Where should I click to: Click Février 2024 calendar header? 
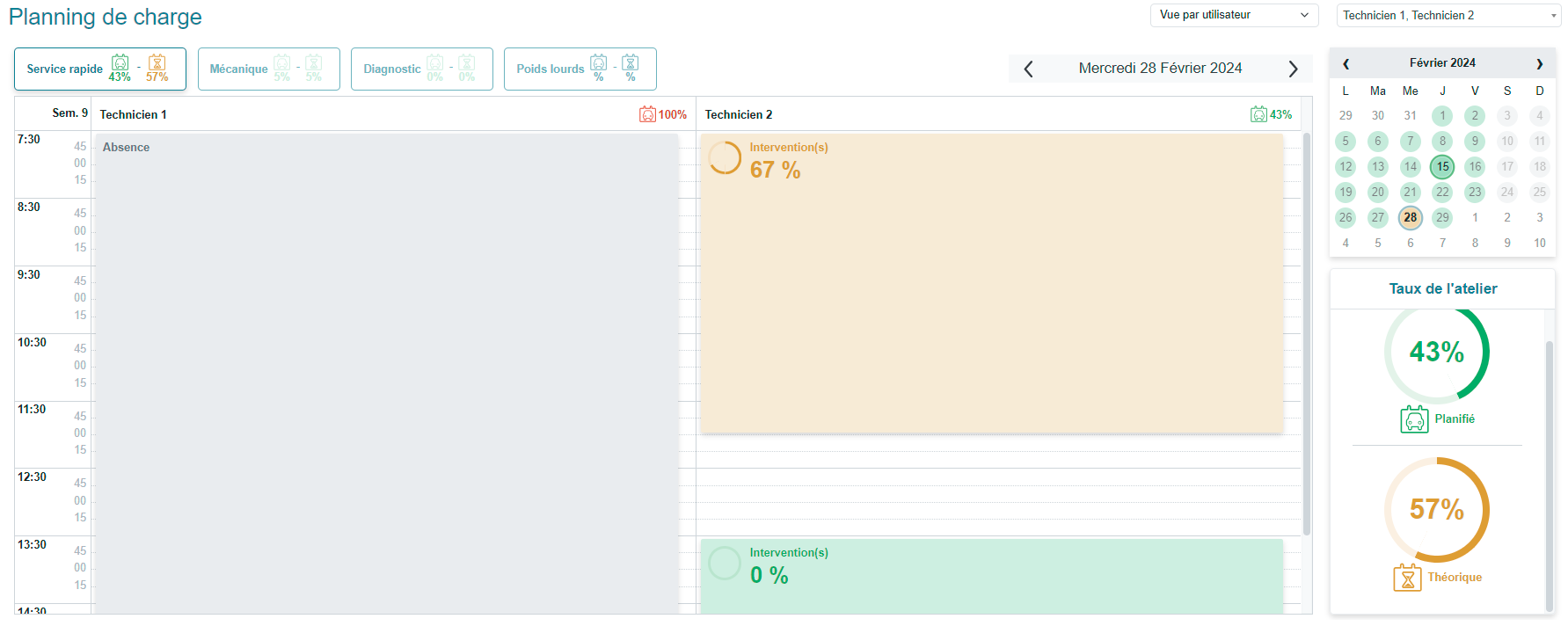(x=1442, y=63)
